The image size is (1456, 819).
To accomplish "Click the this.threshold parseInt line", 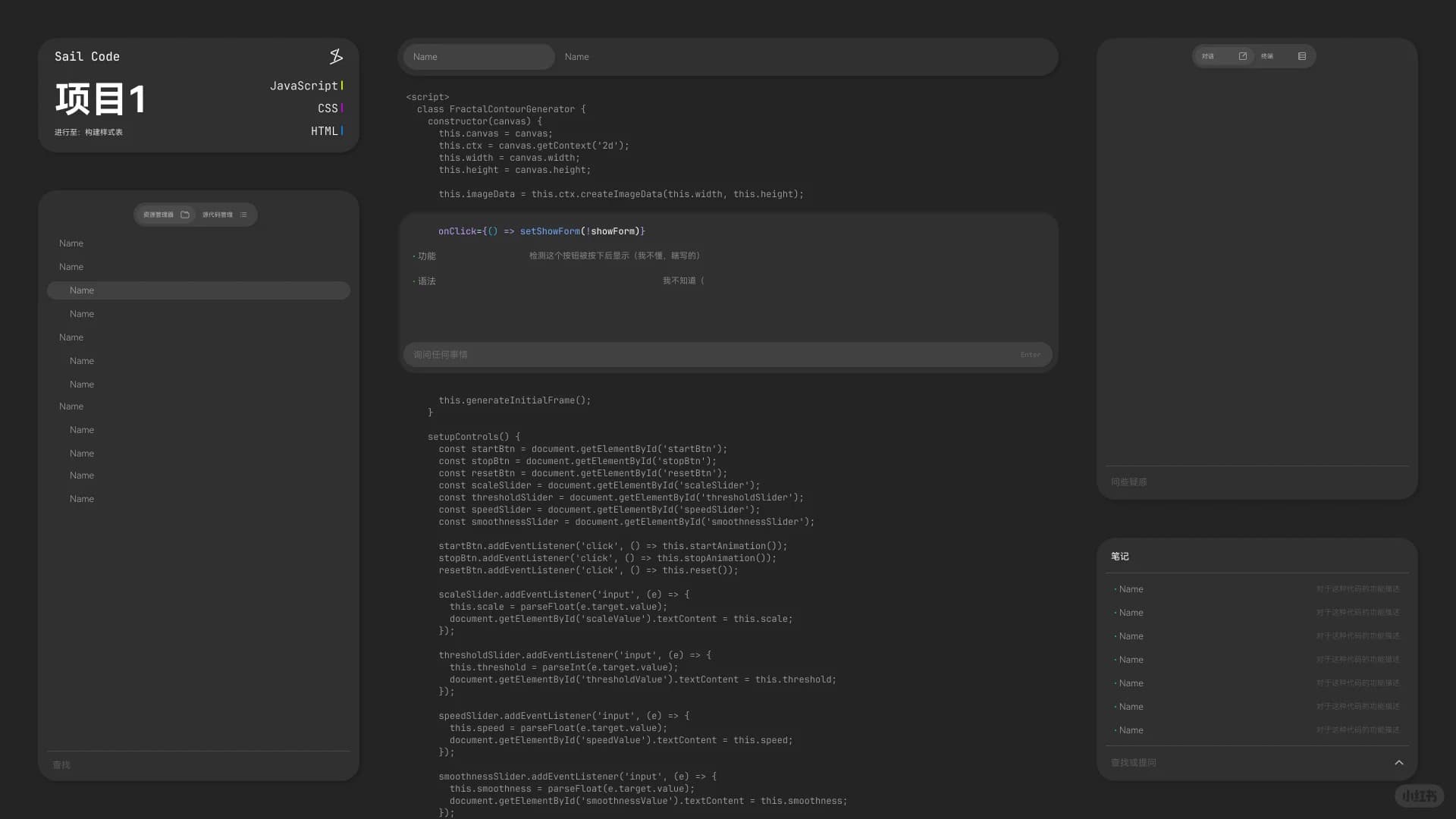I will pyautogui.click(x=563, y=667).
